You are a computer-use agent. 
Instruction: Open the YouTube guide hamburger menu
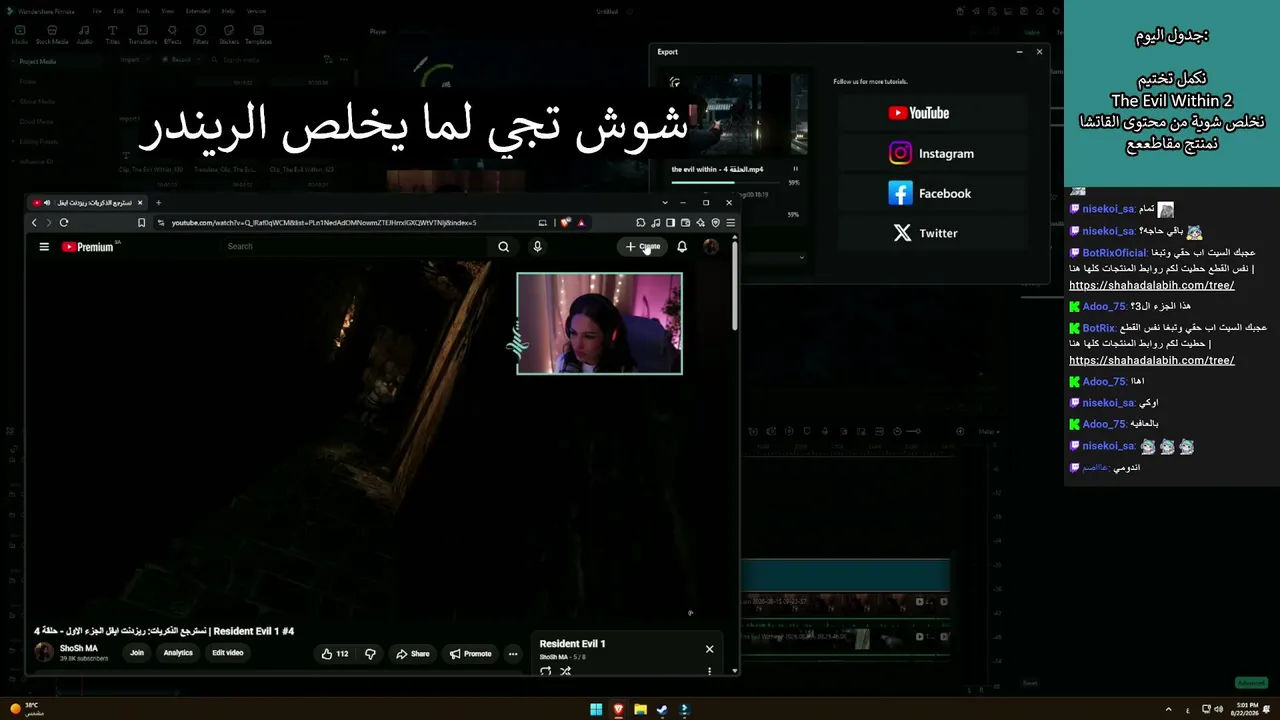click(x=44, y=247)
